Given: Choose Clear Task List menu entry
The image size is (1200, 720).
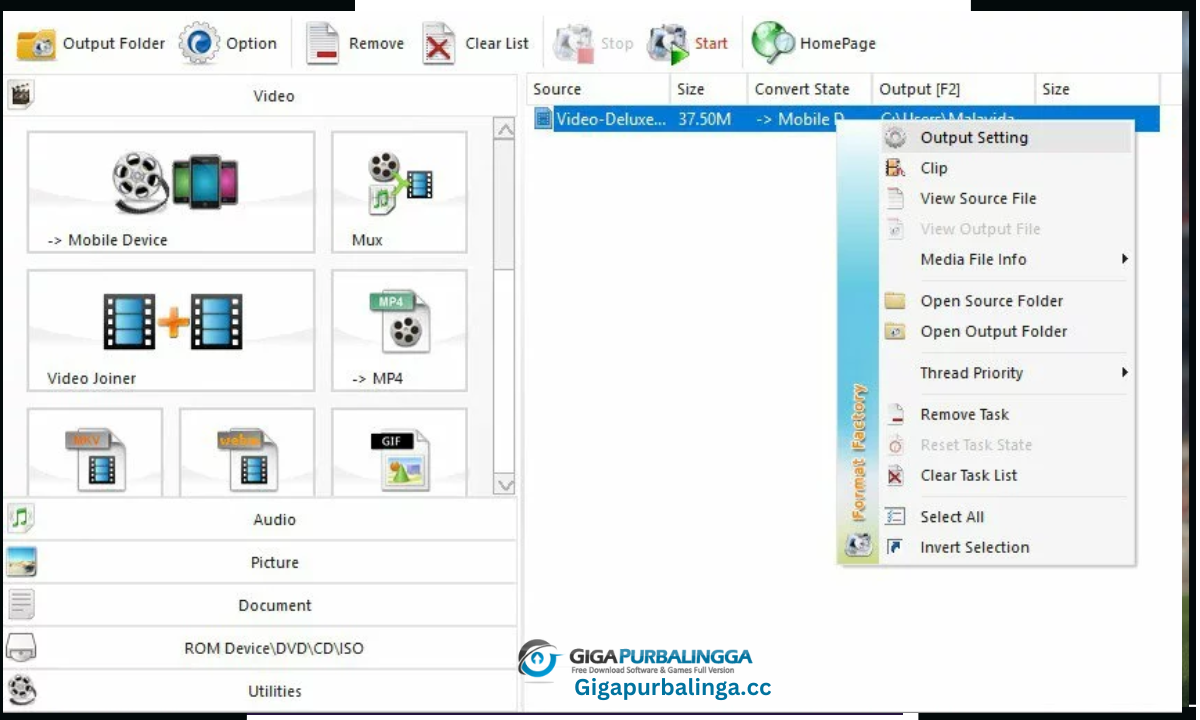Looking at the screenshot, I should pos(1006,475).
